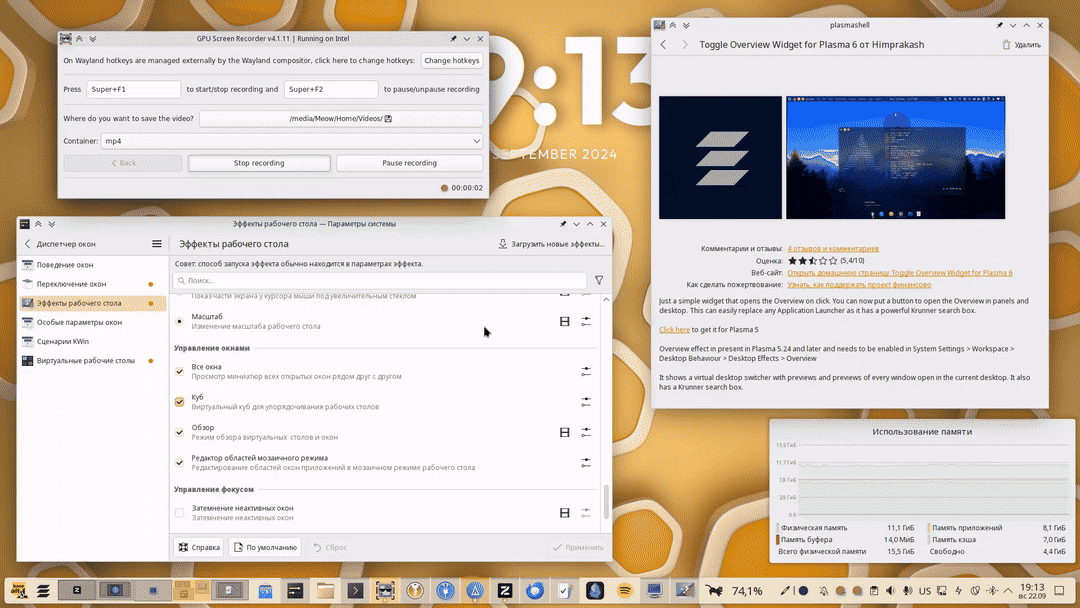
Task: Open Spotify from the taskbar
Action: 624,590
